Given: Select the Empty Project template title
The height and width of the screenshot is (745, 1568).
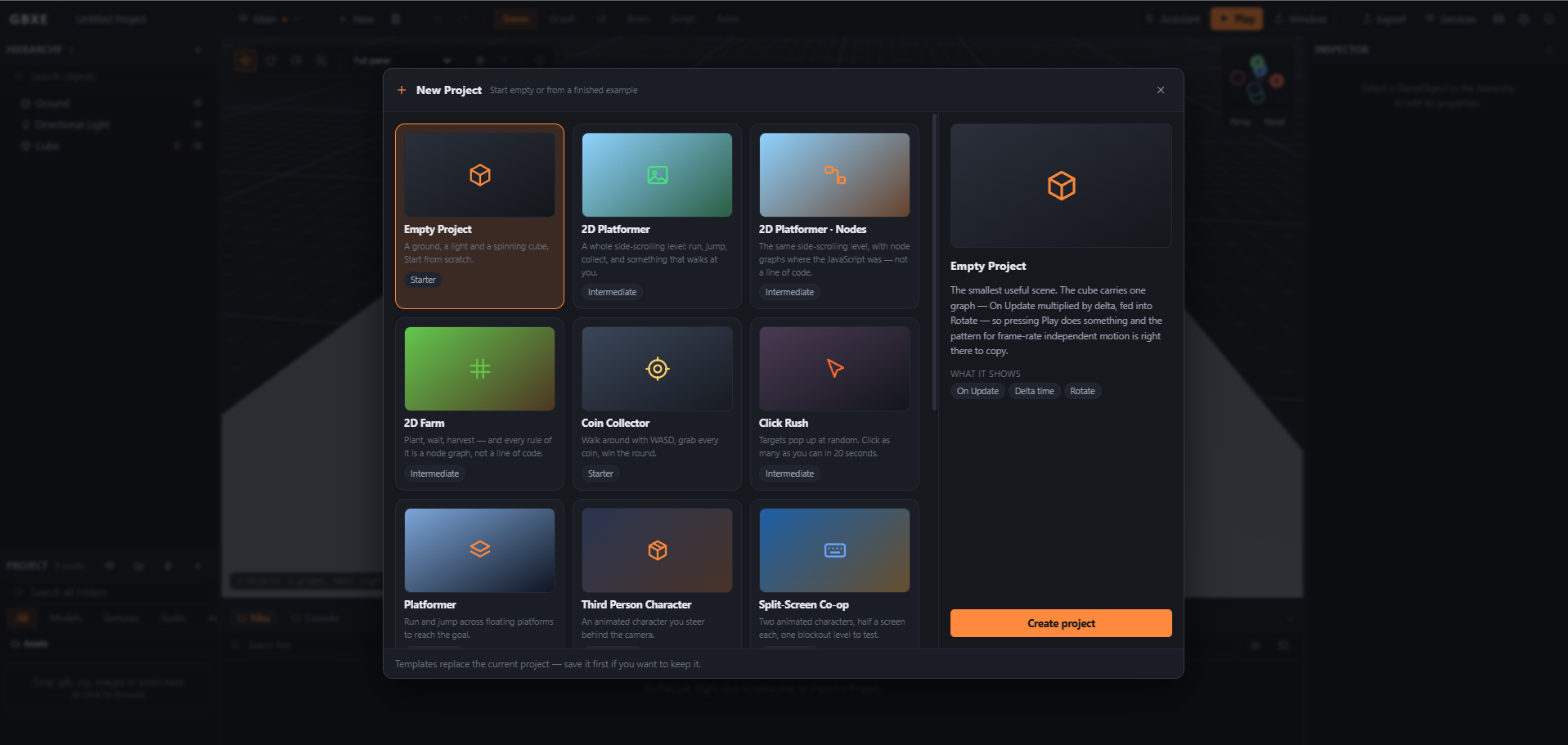Looking at the screenshot, I should (438, 230).
